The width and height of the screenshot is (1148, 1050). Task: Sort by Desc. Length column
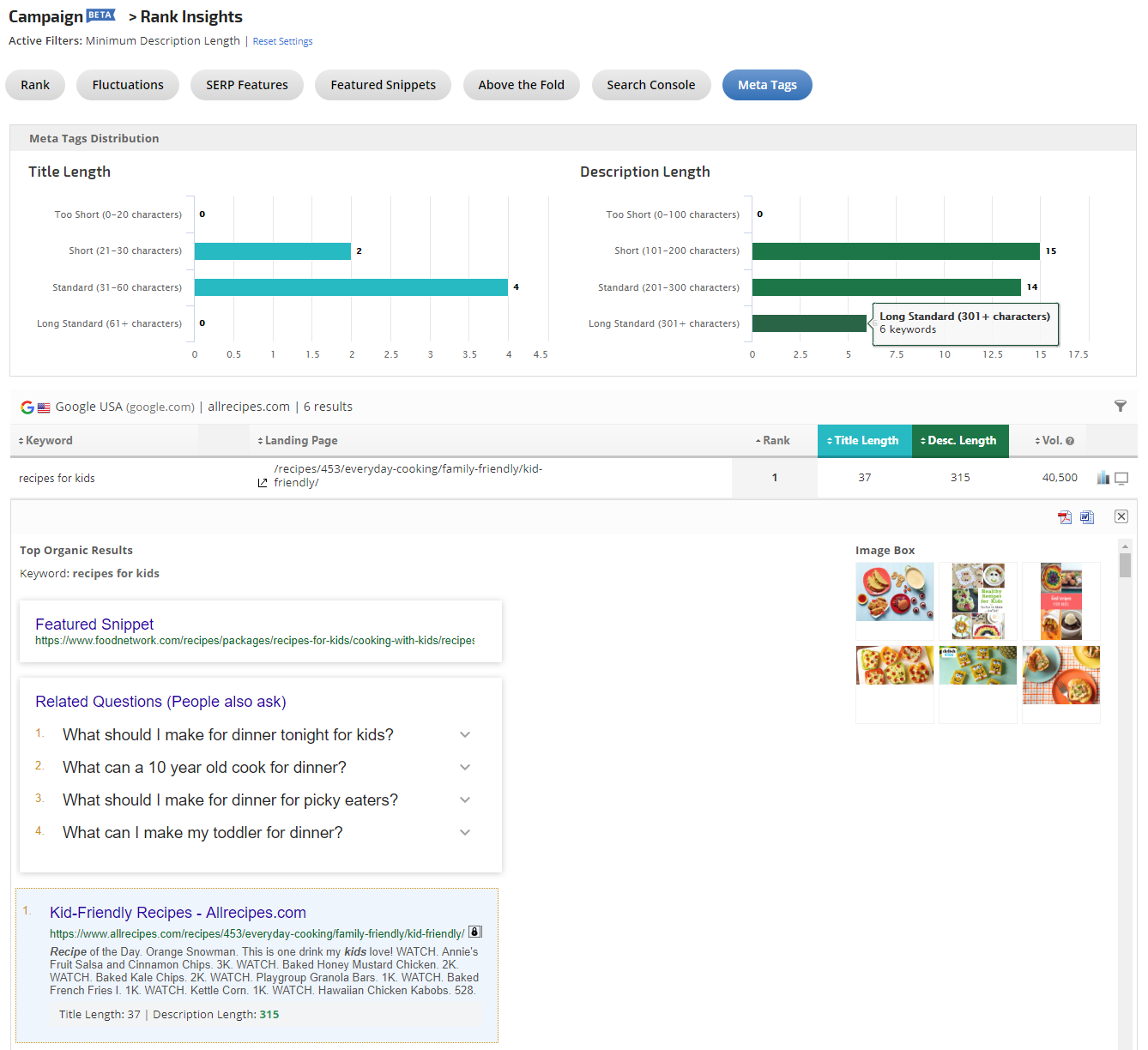[x=960, y=441]
